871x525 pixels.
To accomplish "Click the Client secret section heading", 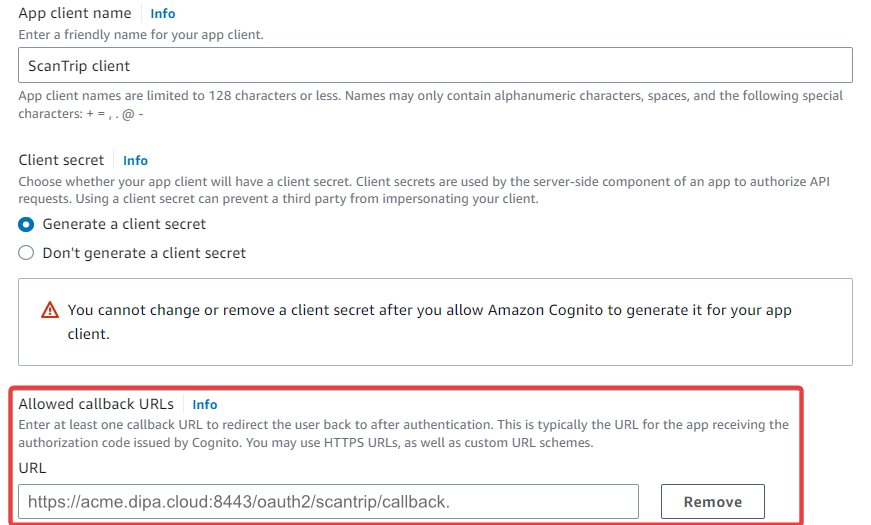I will click(x=61, y=161).
